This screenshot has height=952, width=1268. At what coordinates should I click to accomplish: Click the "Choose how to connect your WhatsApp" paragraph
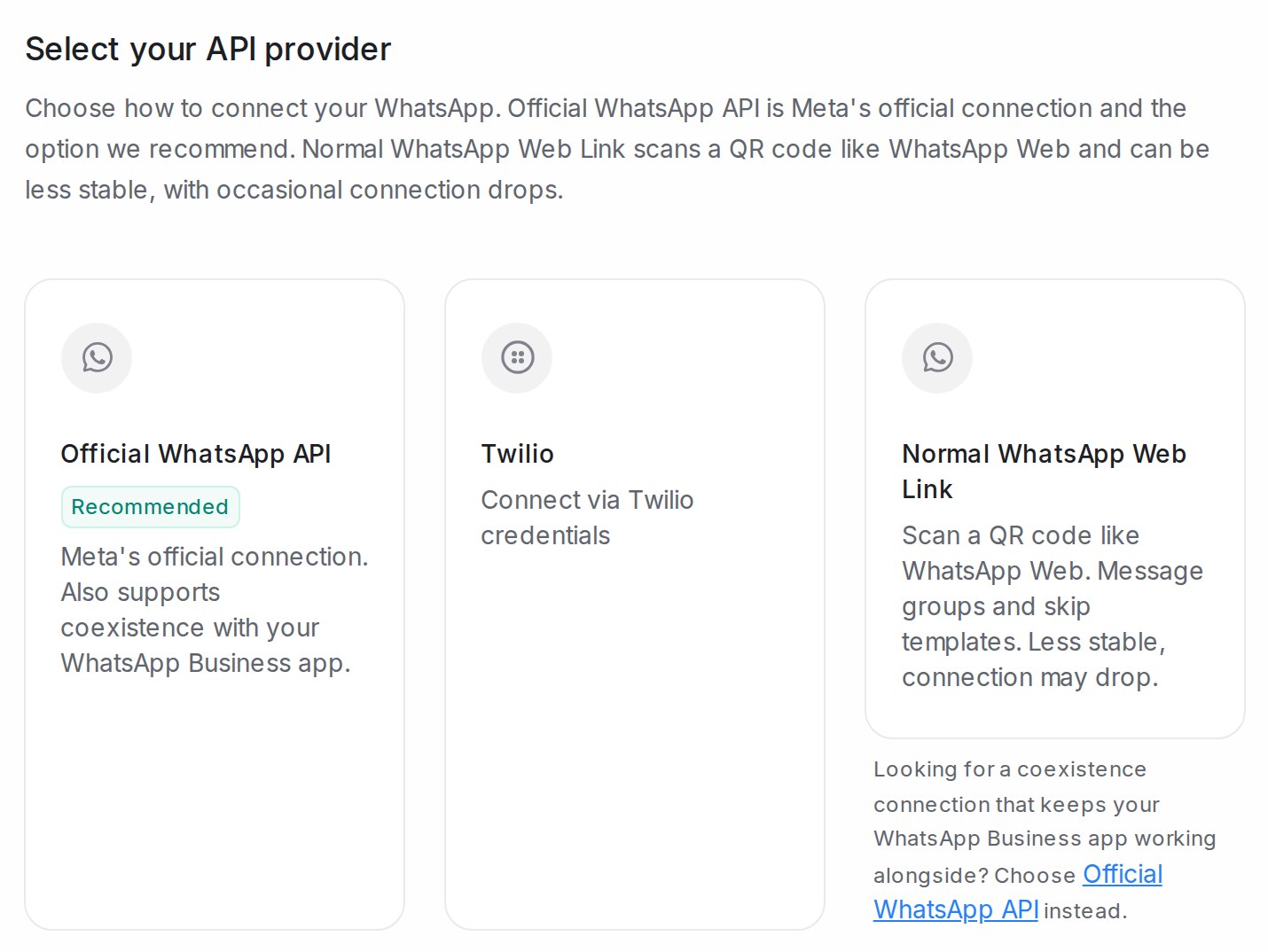coord(617,149)
